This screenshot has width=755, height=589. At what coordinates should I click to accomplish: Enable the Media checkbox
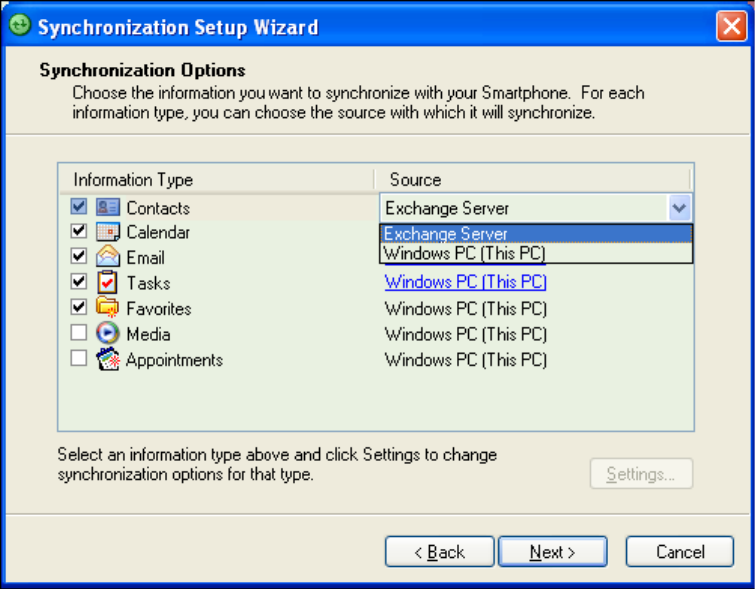(78, 332)
